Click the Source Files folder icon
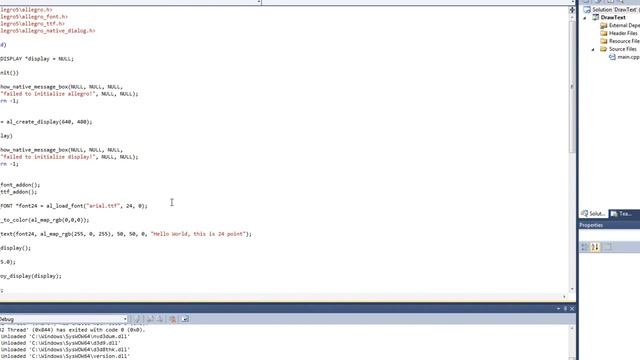Screen dimensions: 640x360 pos(604,49)
